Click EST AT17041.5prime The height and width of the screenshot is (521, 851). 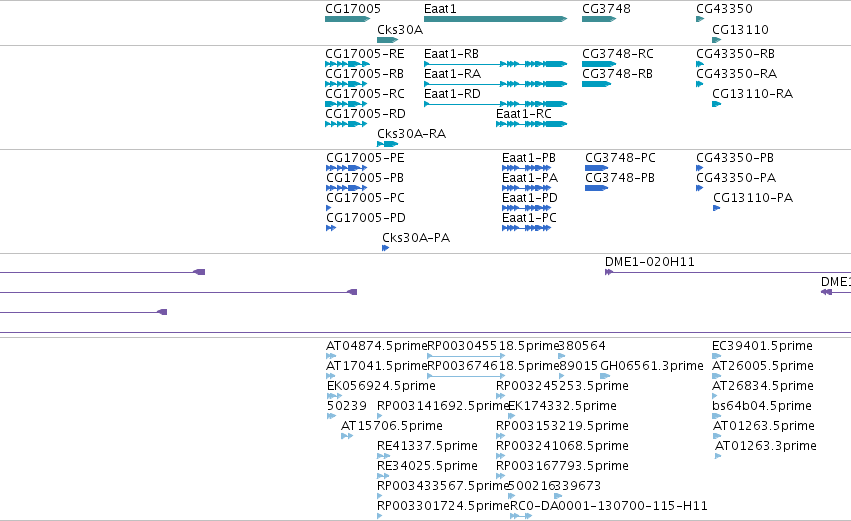click(x=377, y=366)
